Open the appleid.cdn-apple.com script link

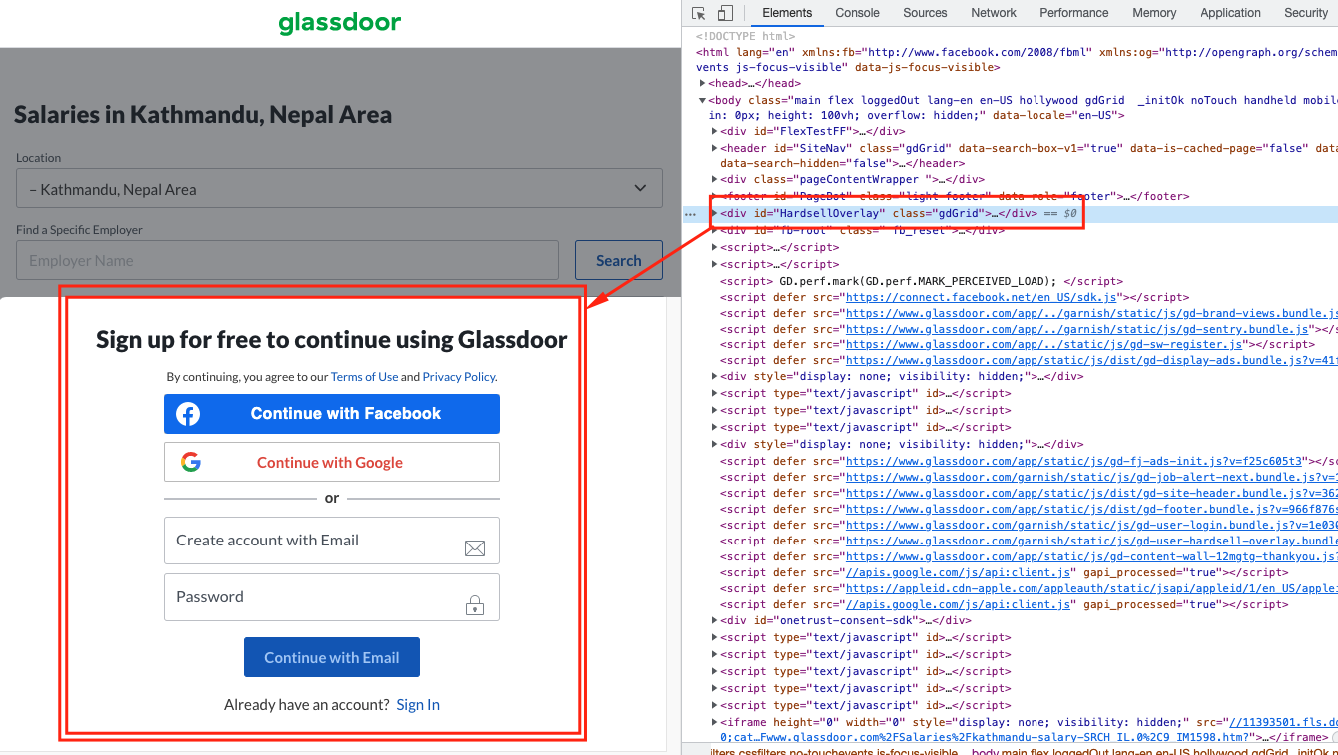[1092, 589]
